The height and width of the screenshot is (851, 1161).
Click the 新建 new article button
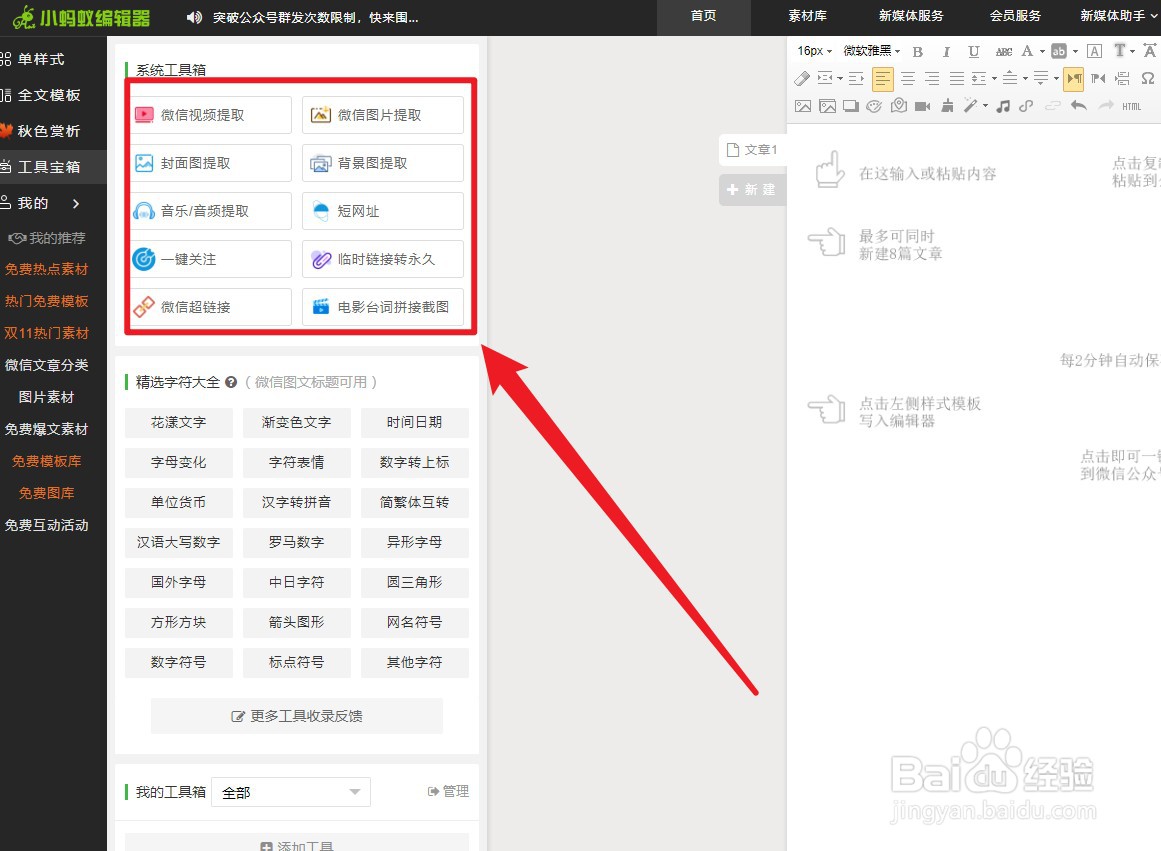[x=752, y=190]
